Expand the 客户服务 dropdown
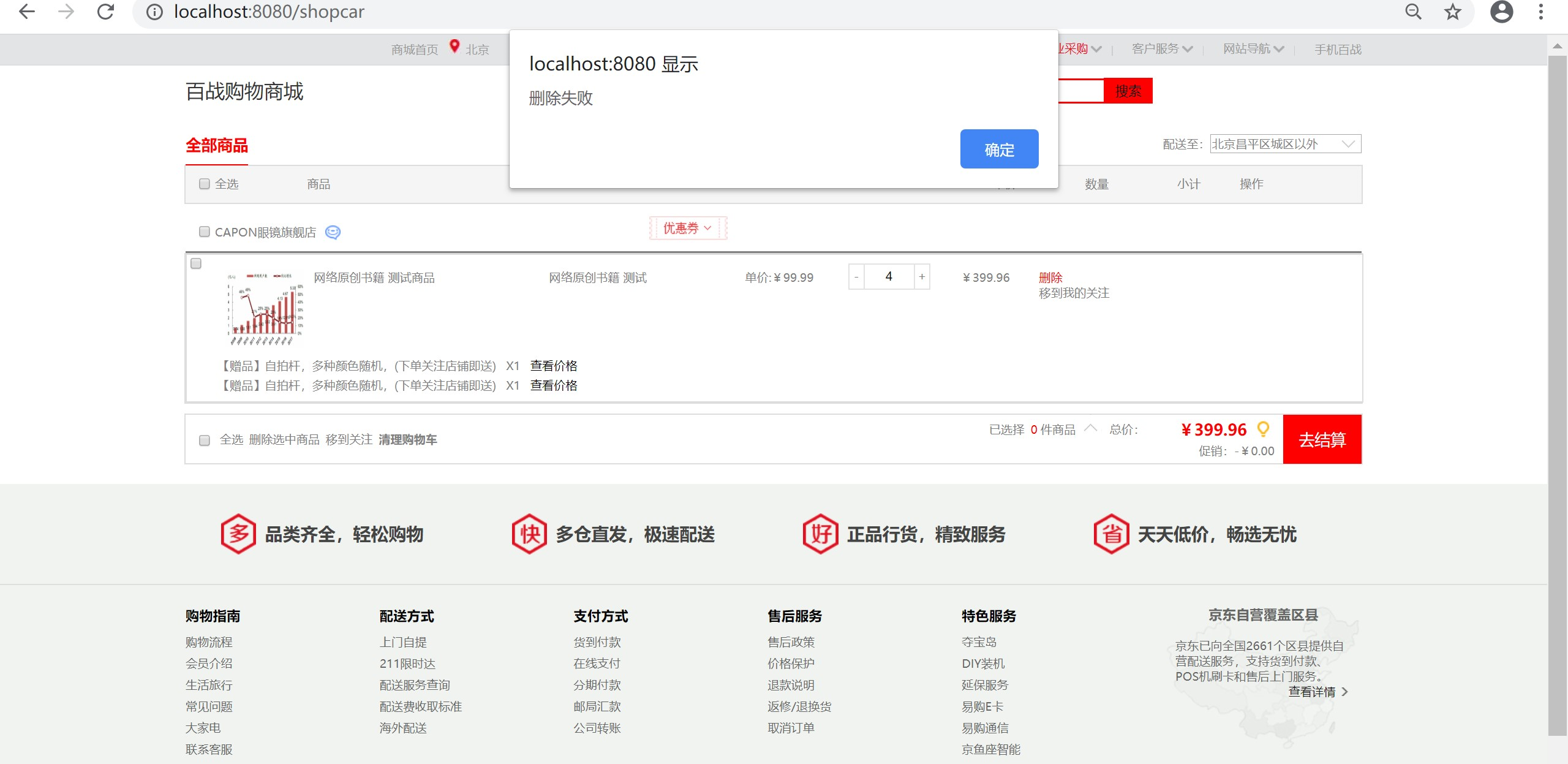This screenshot has width=1568, height=764. click(x=1162, y=49)
